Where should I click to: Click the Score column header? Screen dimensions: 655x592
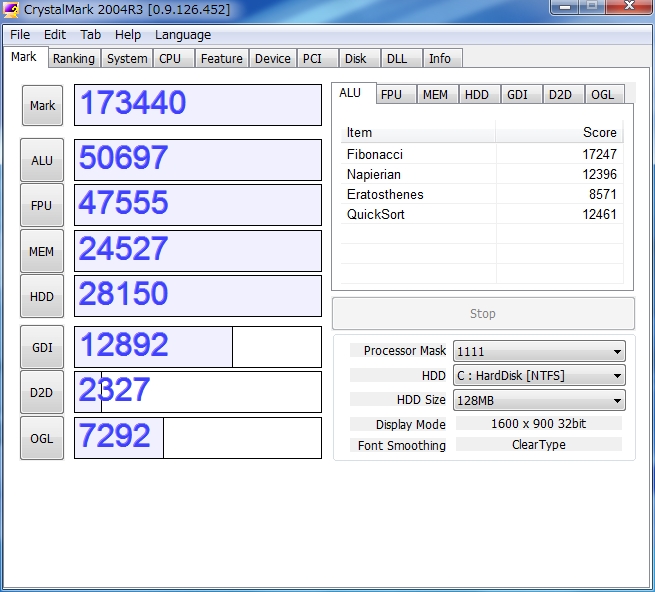pyautogui.click(x=560, y=132)
